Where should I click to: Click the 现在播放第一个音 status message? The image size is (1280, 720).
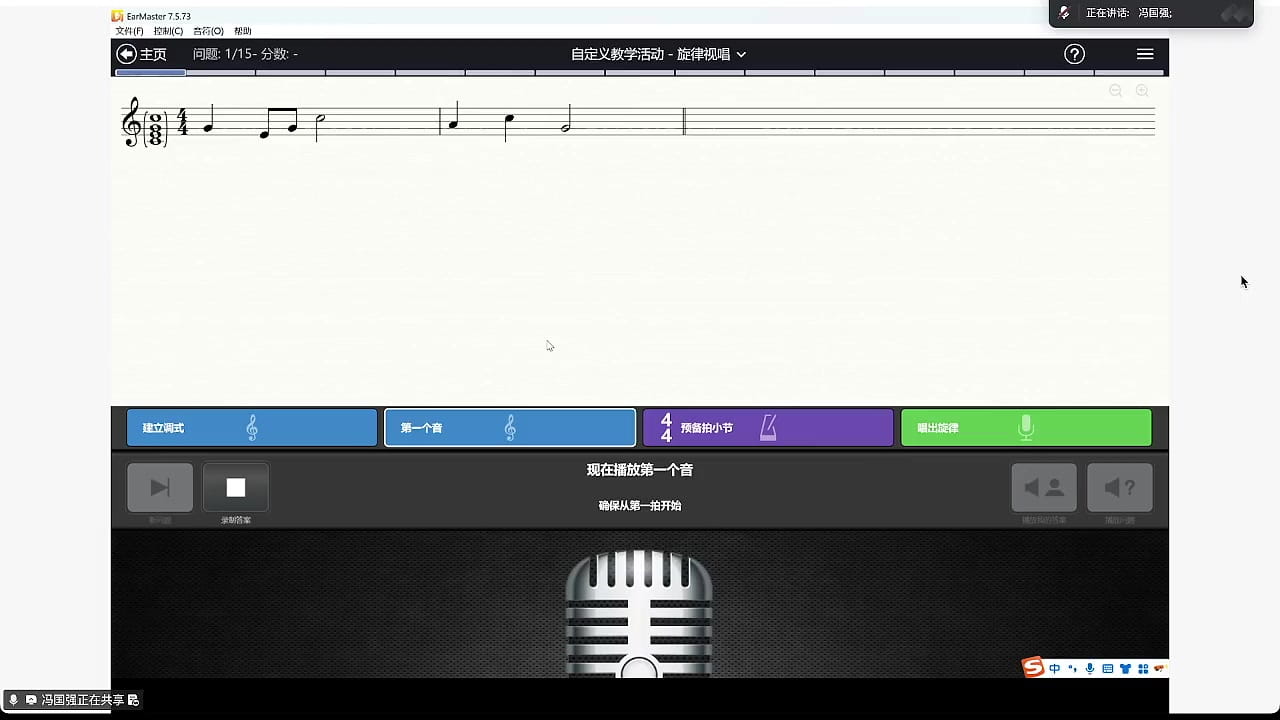coord(640,470)
